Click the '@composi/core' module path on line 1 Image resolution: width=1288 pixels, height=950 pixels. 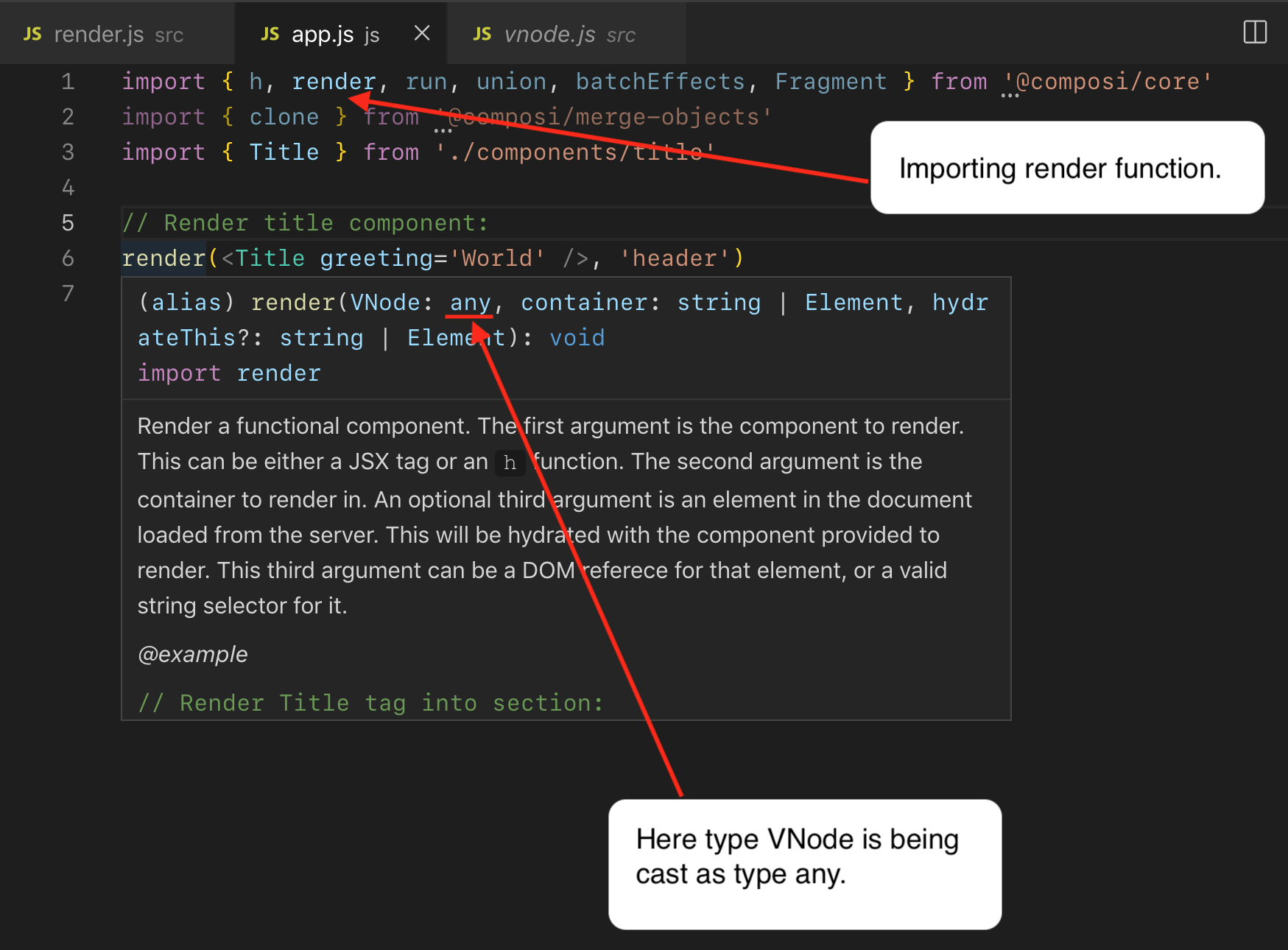(1107, 81)
